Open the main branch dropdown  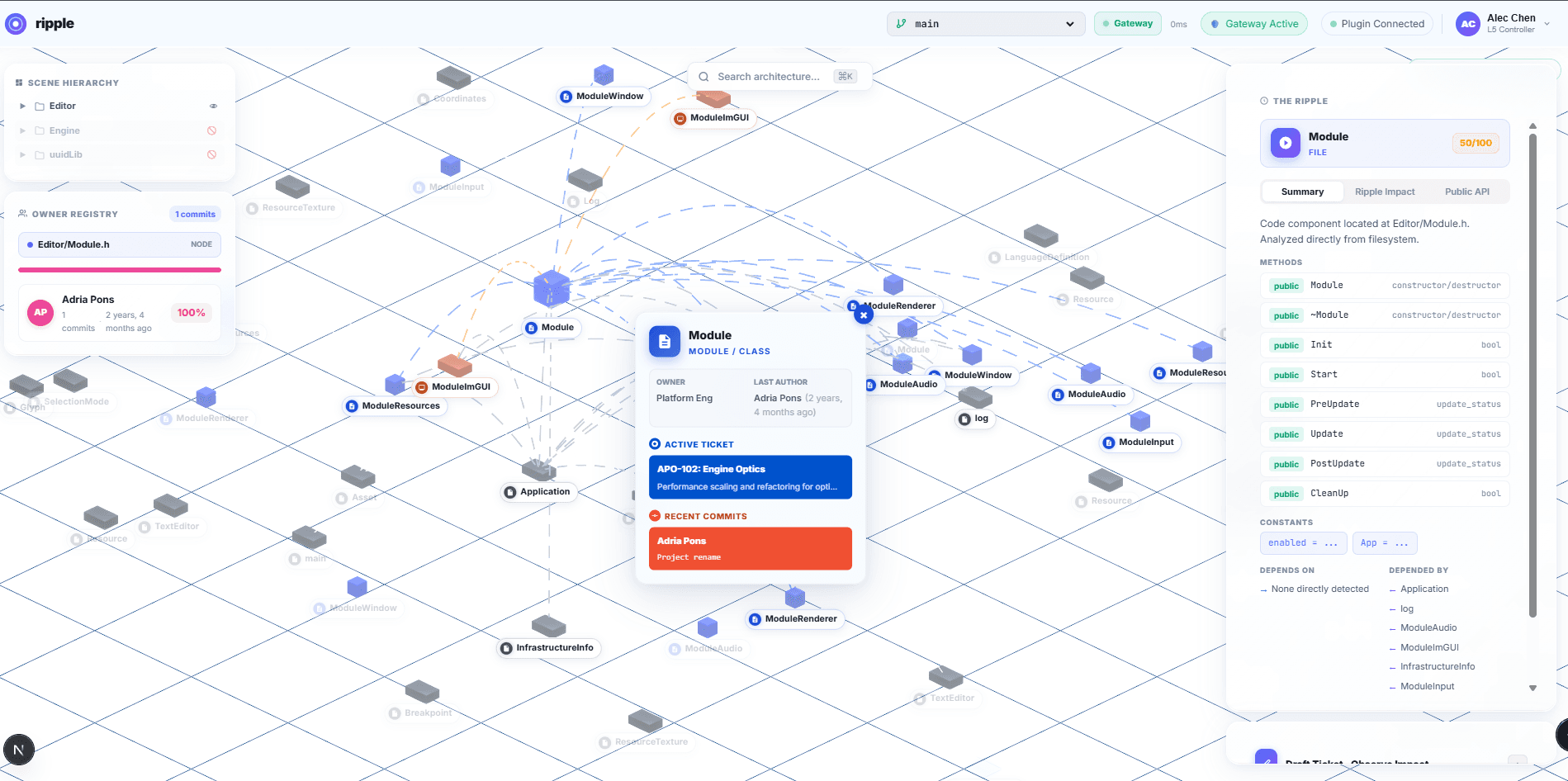coord(986,24)
